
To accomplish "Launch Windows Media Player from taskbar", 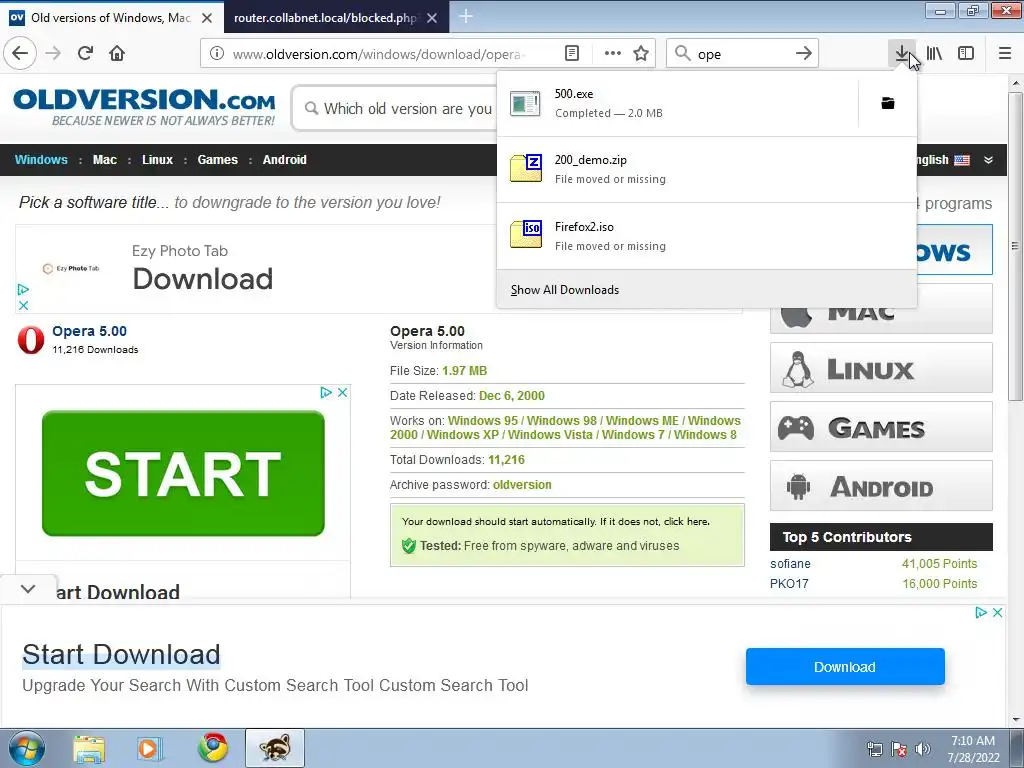I will [x=149, y=748].
